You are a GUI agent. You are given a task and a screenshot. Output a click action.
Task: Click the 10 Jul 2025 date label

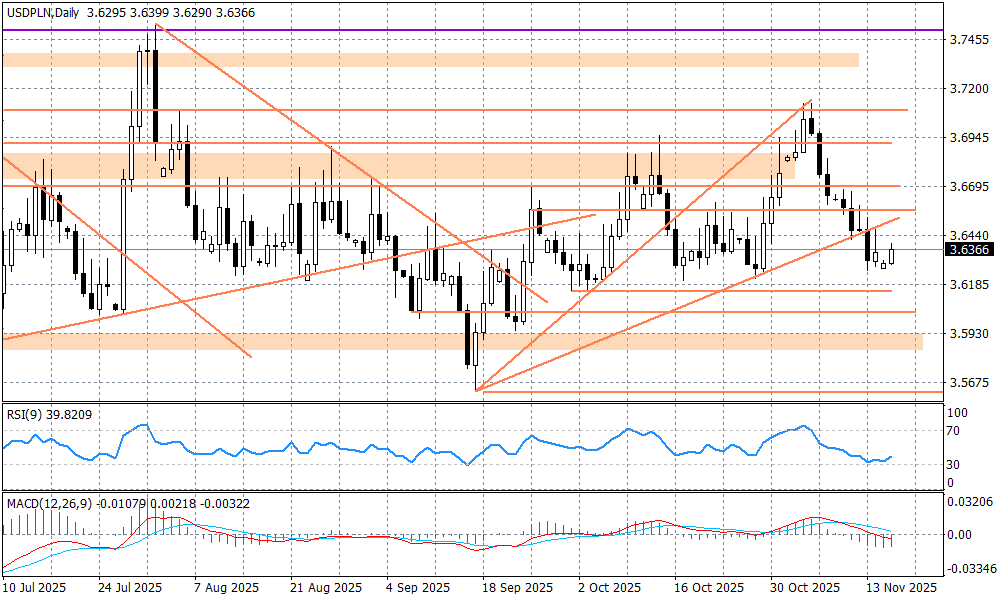click(x=38, y=588)
